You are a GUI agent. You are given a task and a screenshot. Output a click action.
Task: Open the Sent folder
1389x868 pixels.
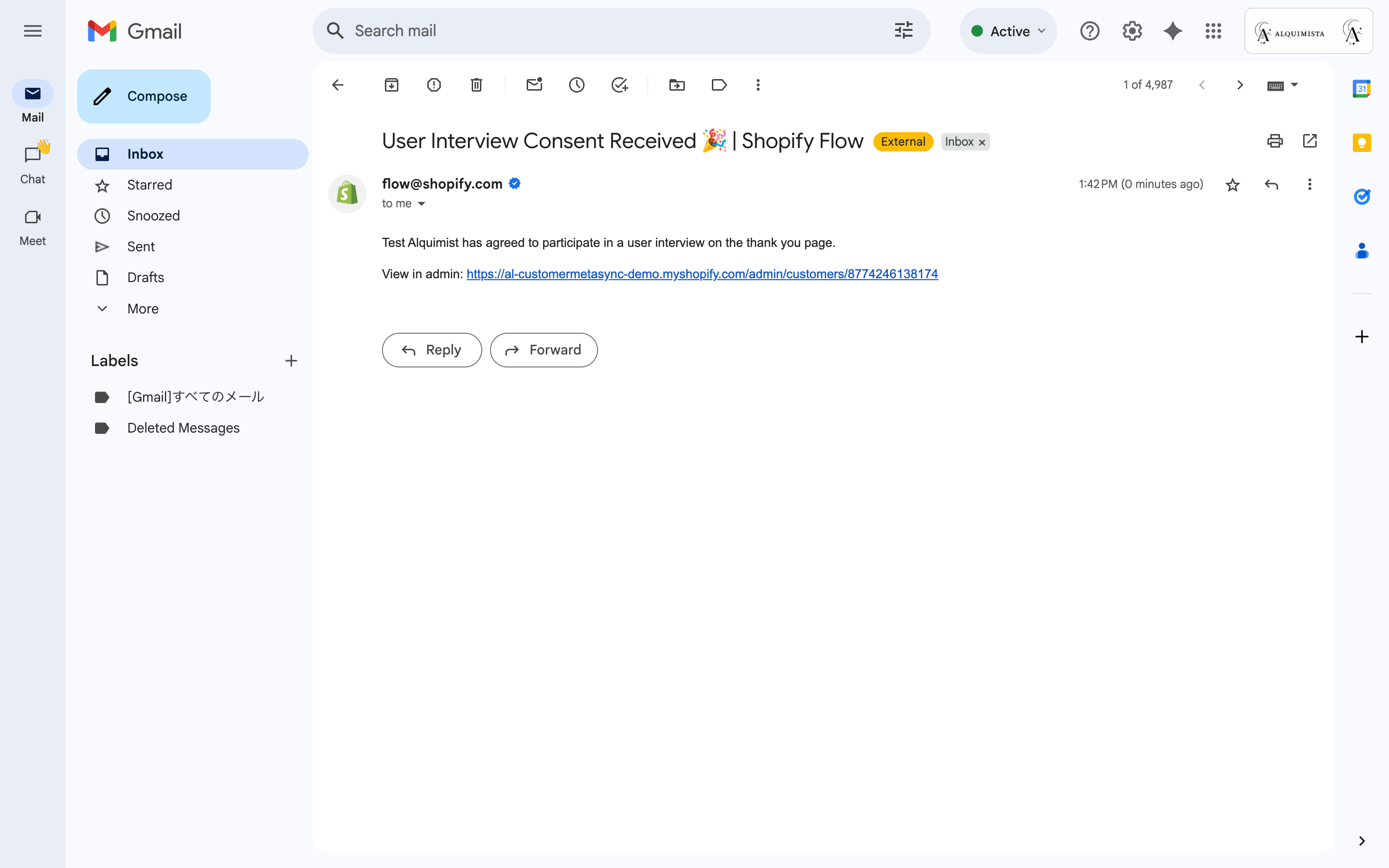pyautogui.click(x=193, y=247)
